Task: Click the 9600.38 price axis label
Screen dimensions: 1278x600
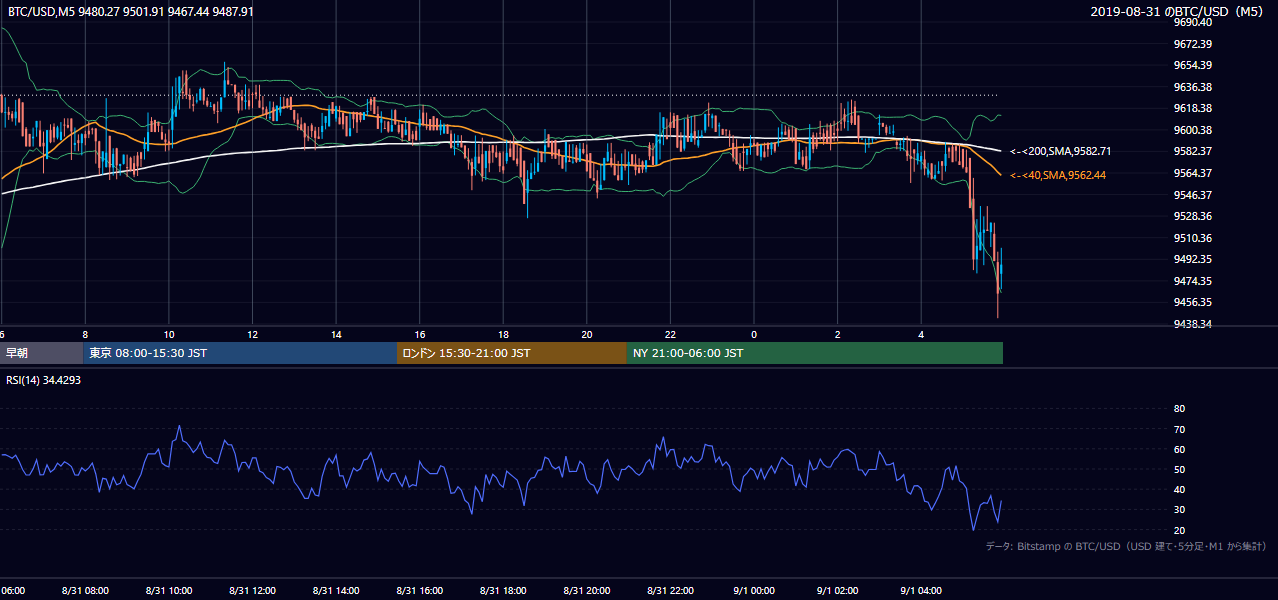Action: click(x=1193, y=130)
